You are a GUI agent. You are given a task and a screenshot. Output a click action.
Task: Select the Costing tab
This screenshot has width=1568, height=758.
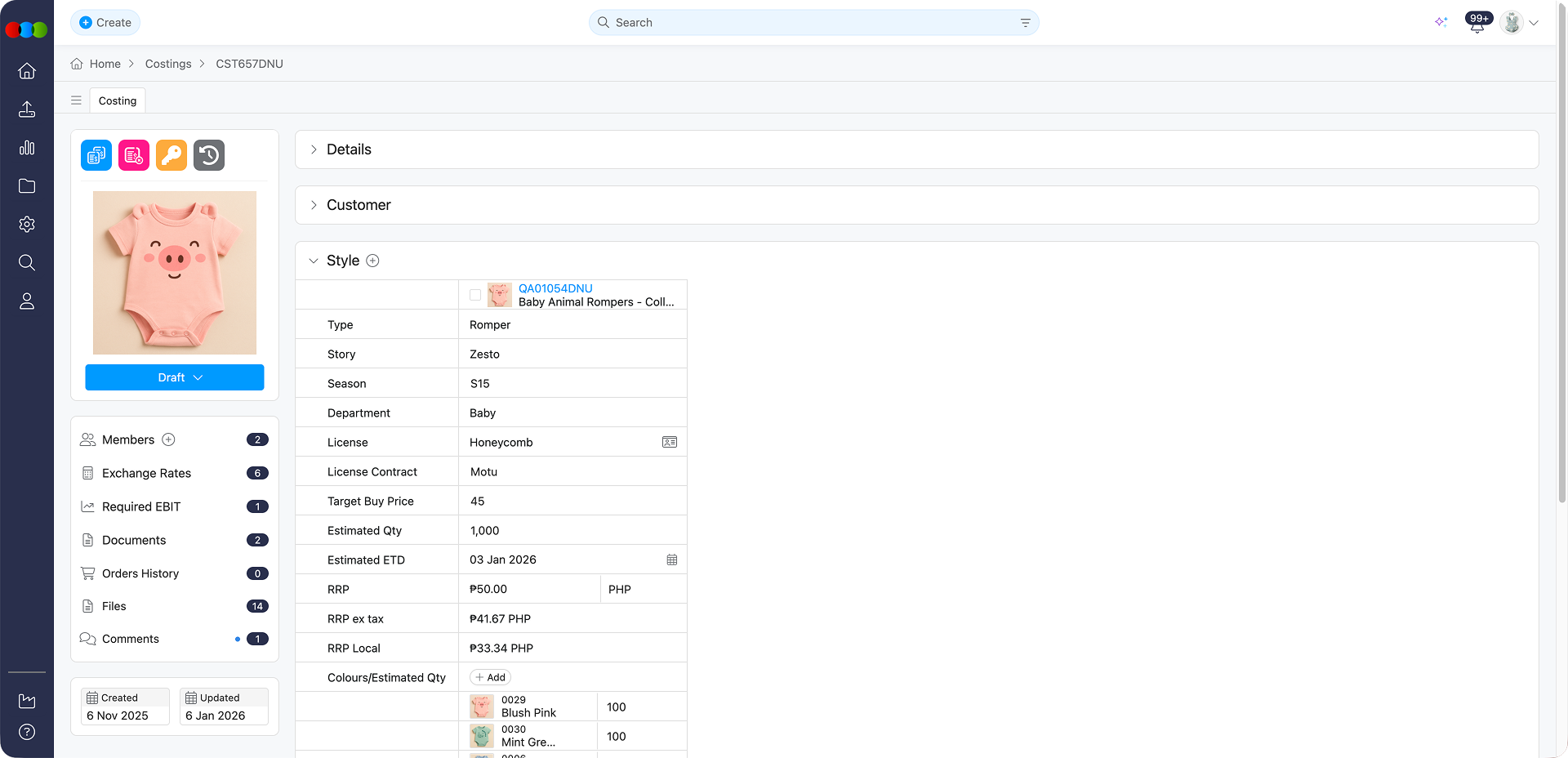[118, 100]
